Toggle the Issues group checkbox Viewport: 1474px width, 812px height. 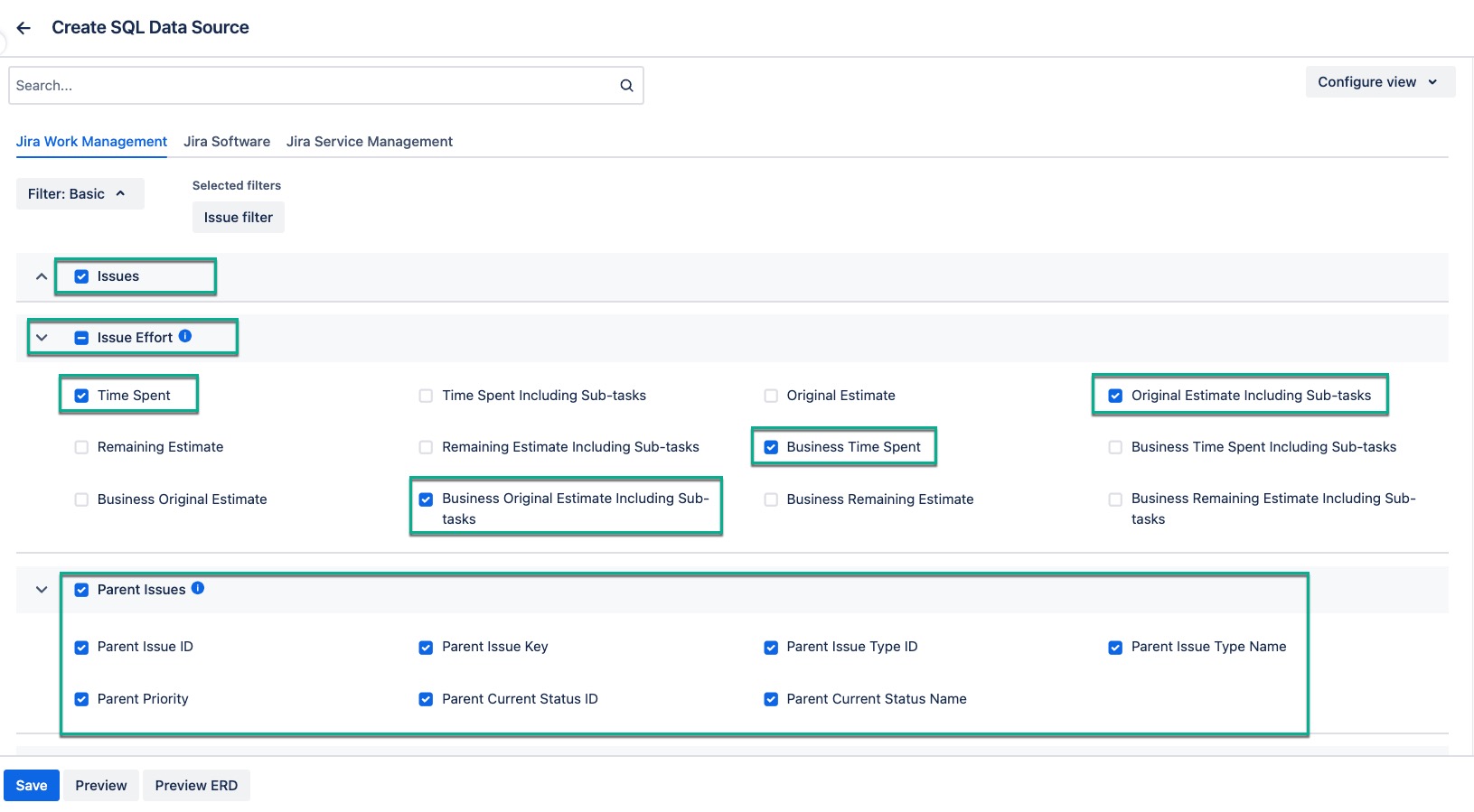coord(81,276)
